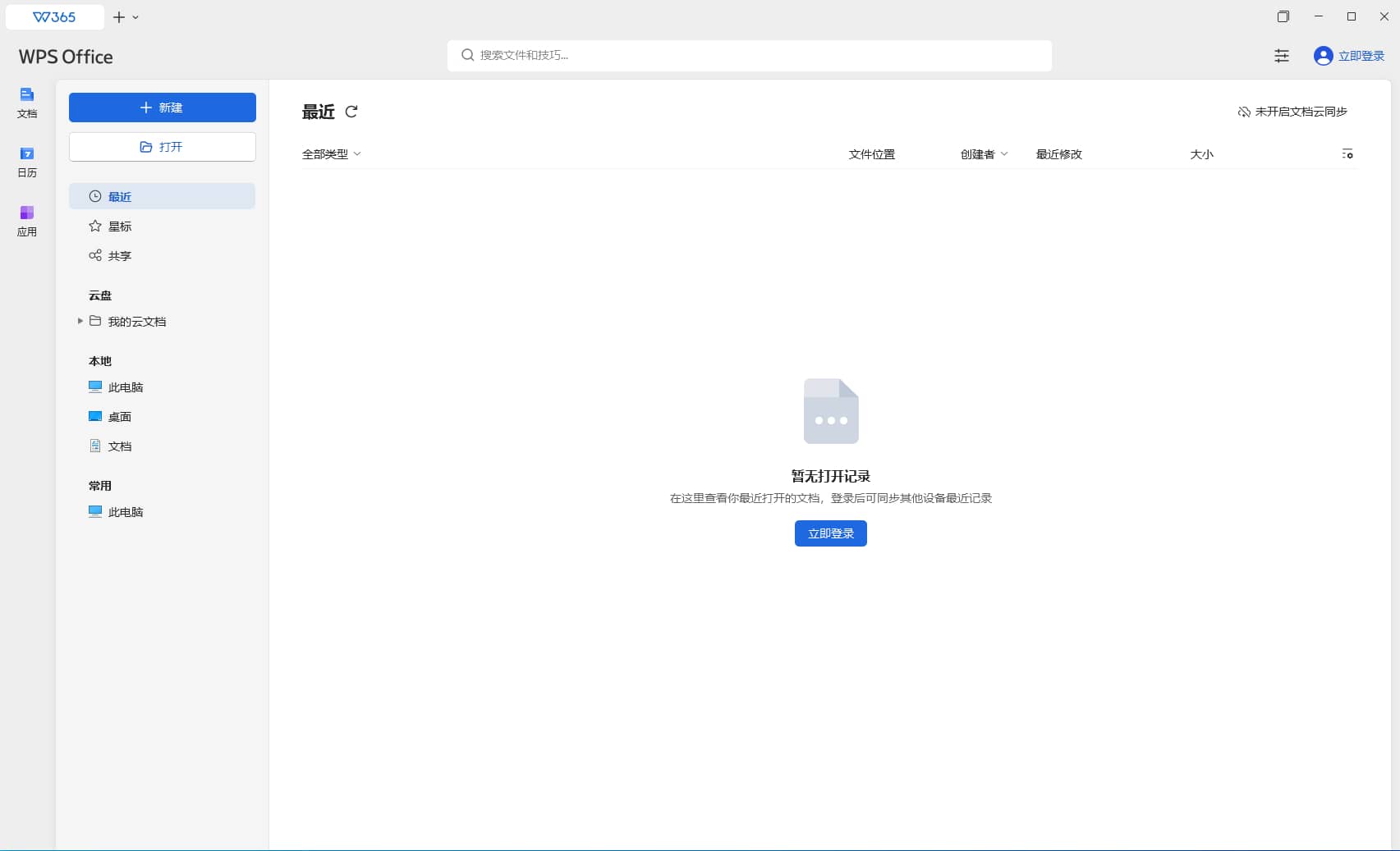Image resolution: width=1400 pixels, height=851 pixels.
Task: Open the global settings sliders icon
Action: (1281, 56)
